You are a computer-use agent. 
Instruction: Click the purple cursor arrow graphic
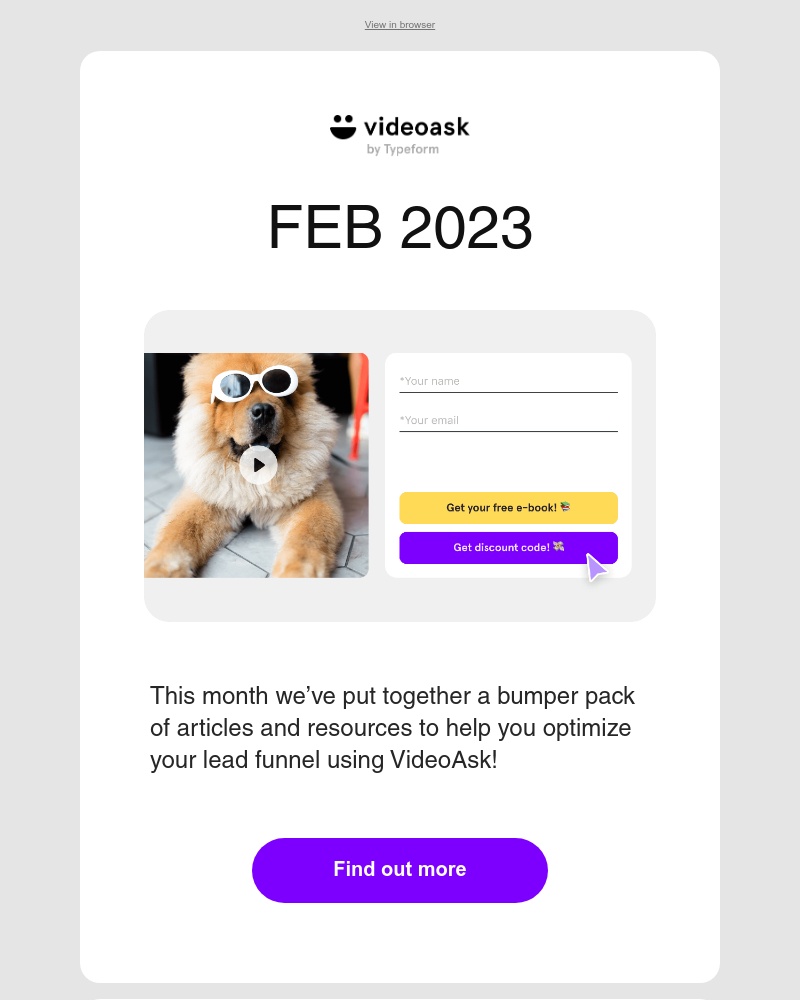597,567
